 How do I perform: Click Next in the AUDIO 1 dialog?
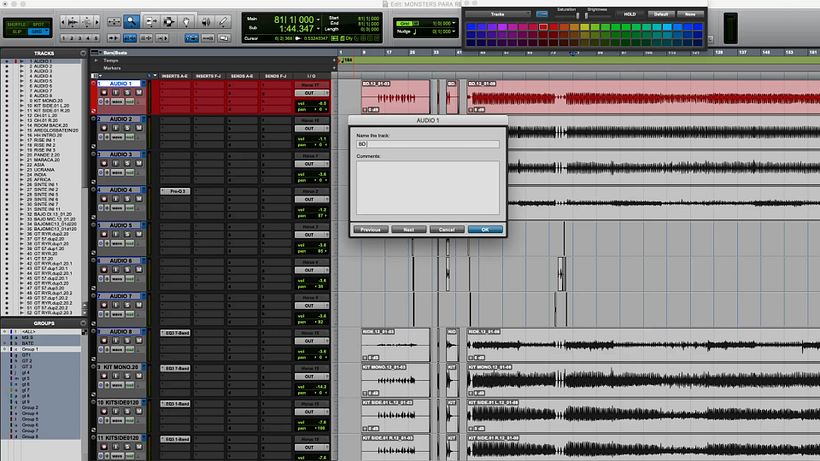pyautogui.click(x=408, y=229)
